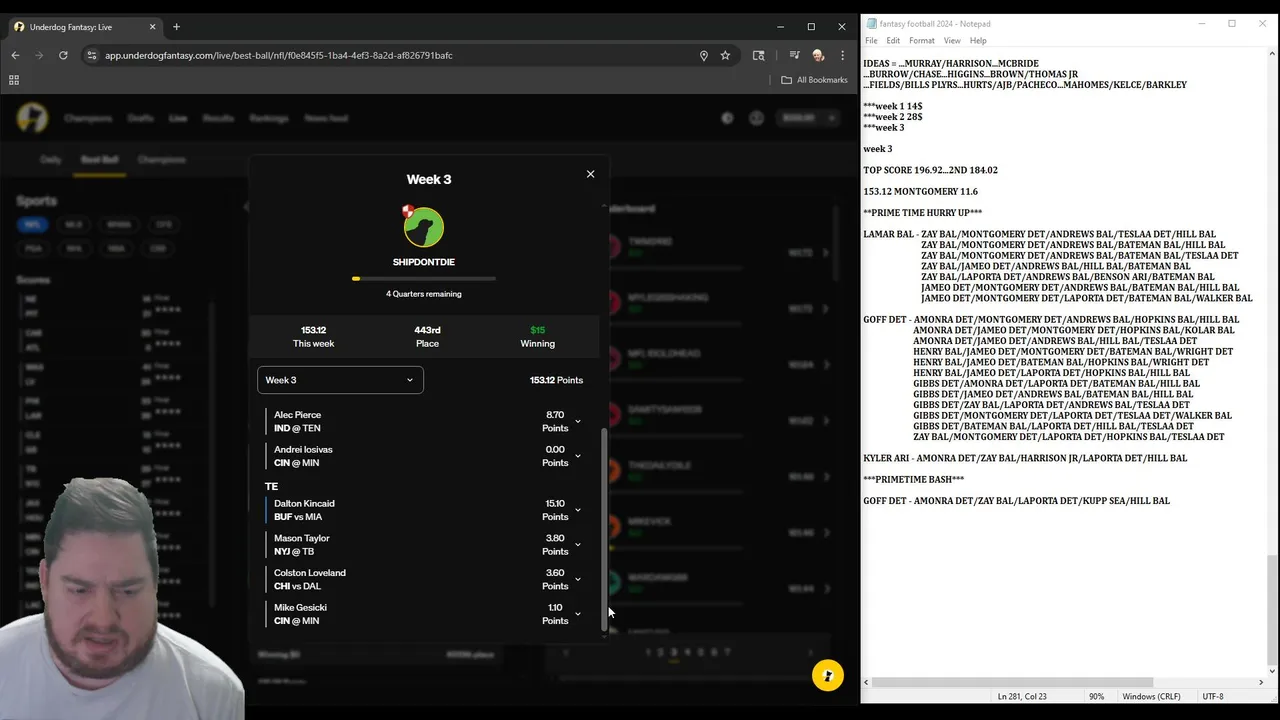The height and width of the screenshot is (720, 1280).
Task: Click Notepad scroll down arrow
Action: pos(1271,671)
